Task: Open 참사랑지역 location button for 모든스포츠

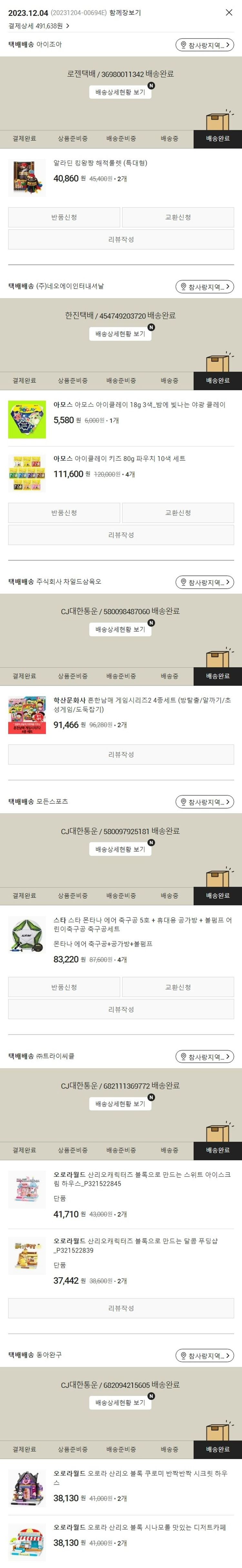Action: (204, 802)
